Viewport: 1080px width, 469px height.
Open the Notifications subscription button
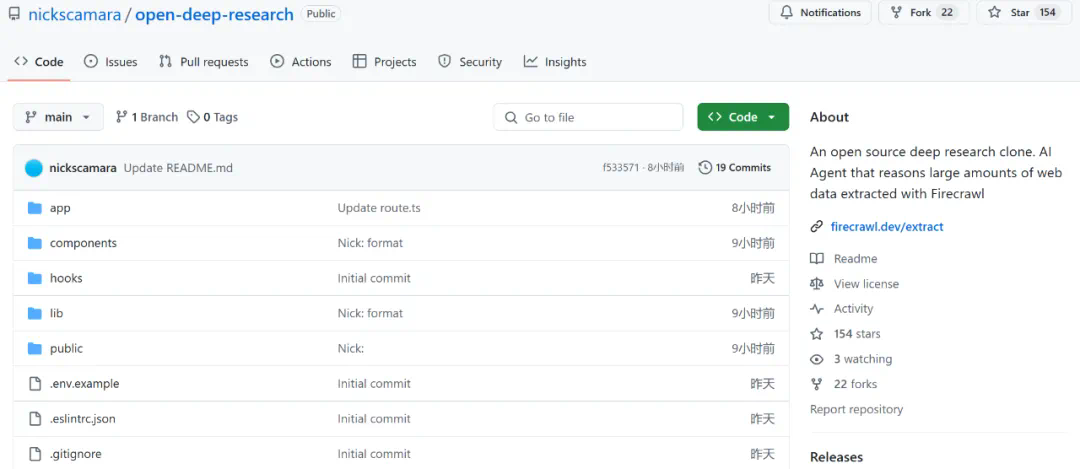820,13
